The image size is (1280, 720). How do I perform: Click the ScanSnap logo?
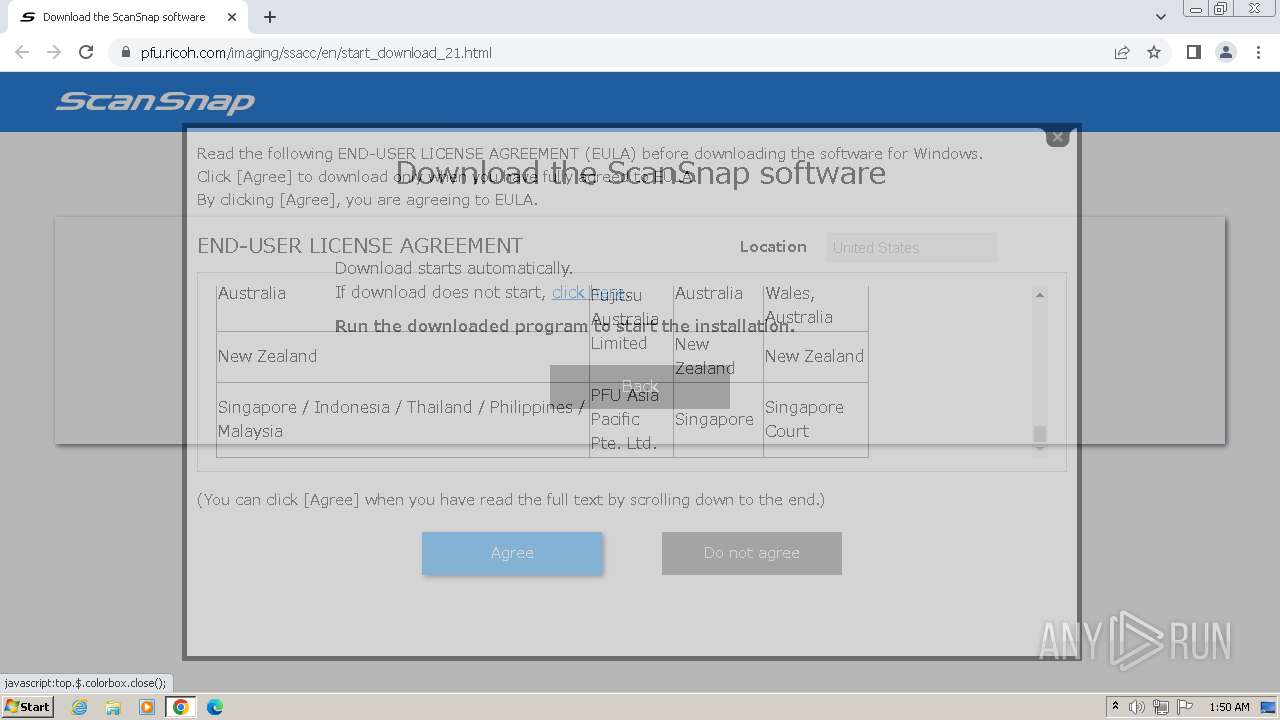point(156,102)
